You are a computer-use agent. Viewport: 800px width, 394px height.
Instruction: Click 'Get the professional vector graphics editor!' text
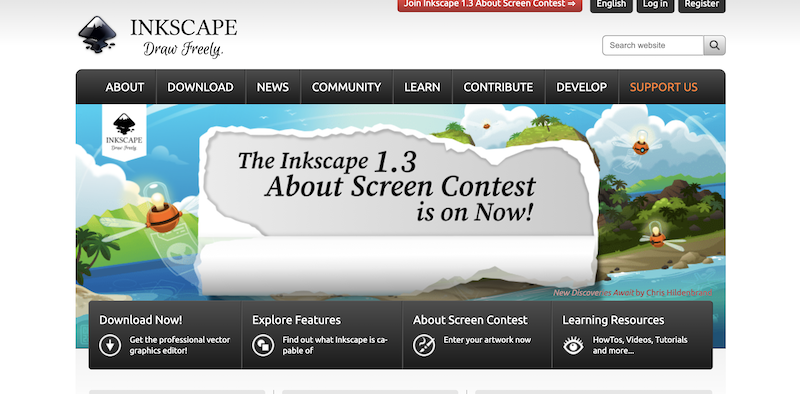pyautogui.click(x=180, y=346)
